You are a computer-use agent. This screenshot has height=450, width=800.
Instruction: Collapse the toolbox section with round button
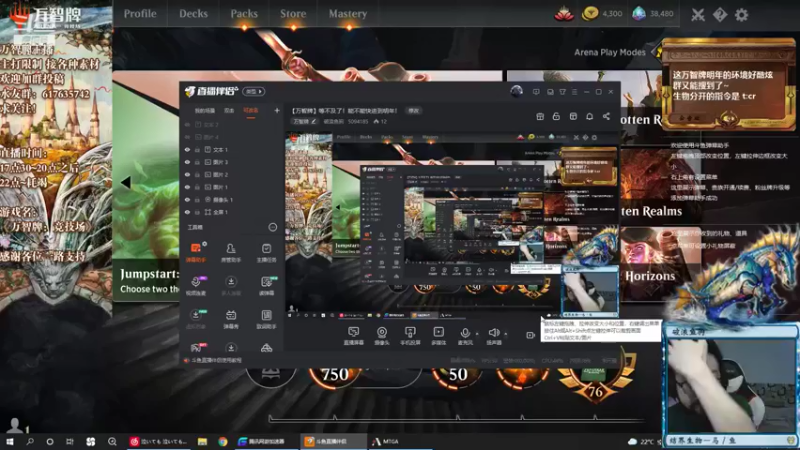[x=273, y=228]
